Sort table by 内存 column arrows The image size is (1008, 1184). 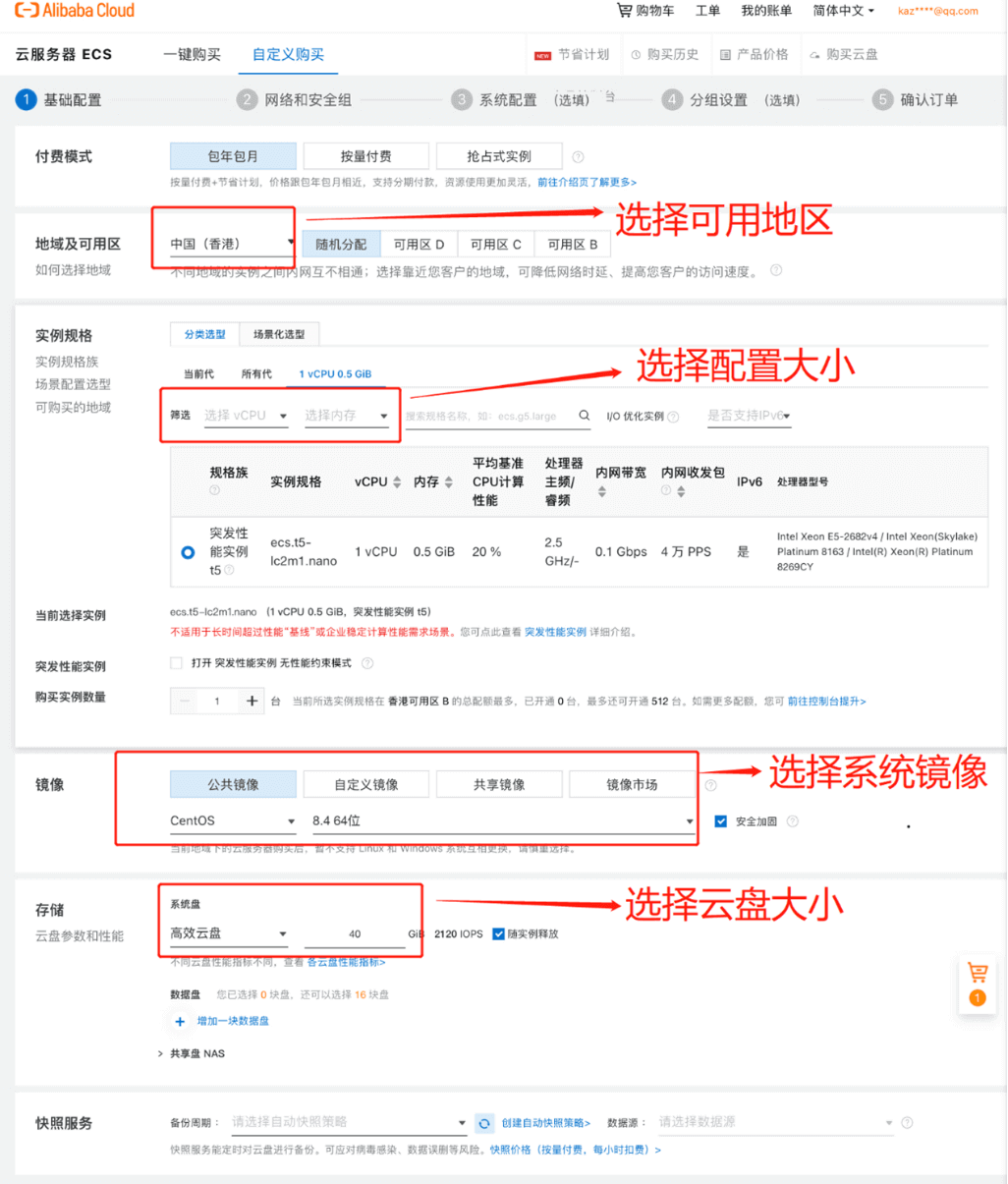[449, 482]
